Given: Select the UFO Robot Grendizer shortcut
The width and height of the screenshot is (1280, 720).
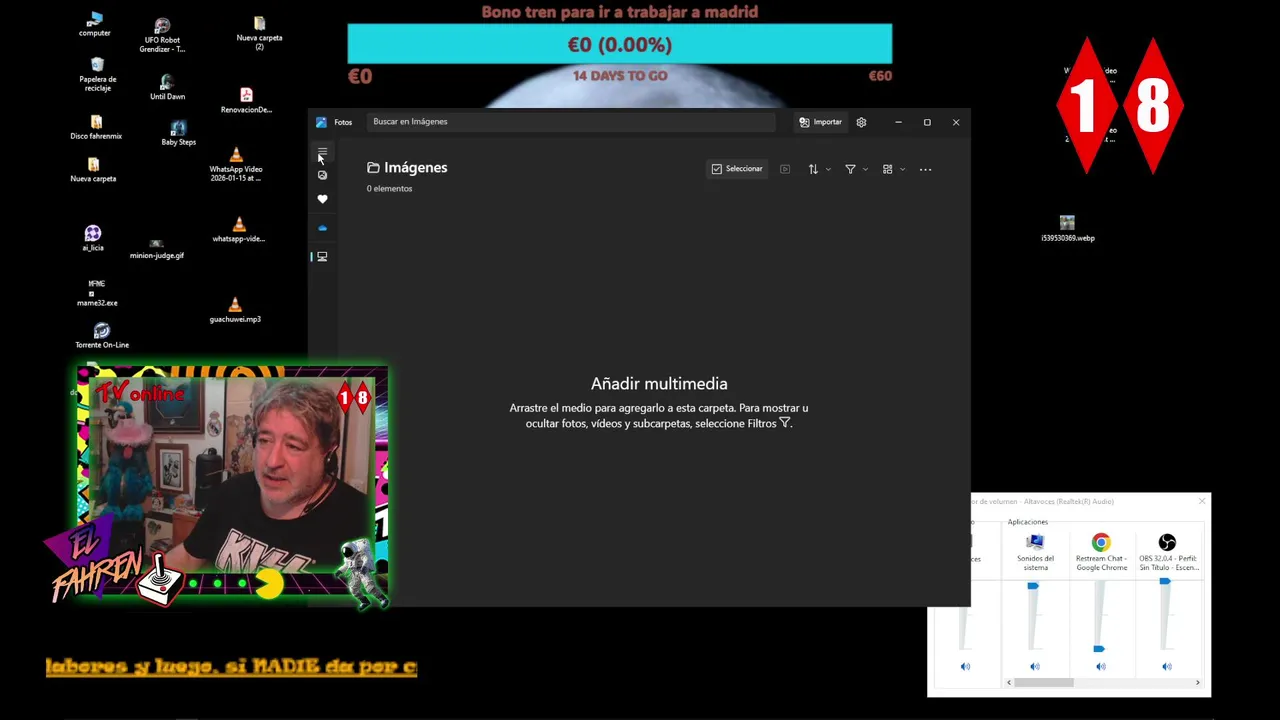Looking at the screenshot, I should [163, 35].
